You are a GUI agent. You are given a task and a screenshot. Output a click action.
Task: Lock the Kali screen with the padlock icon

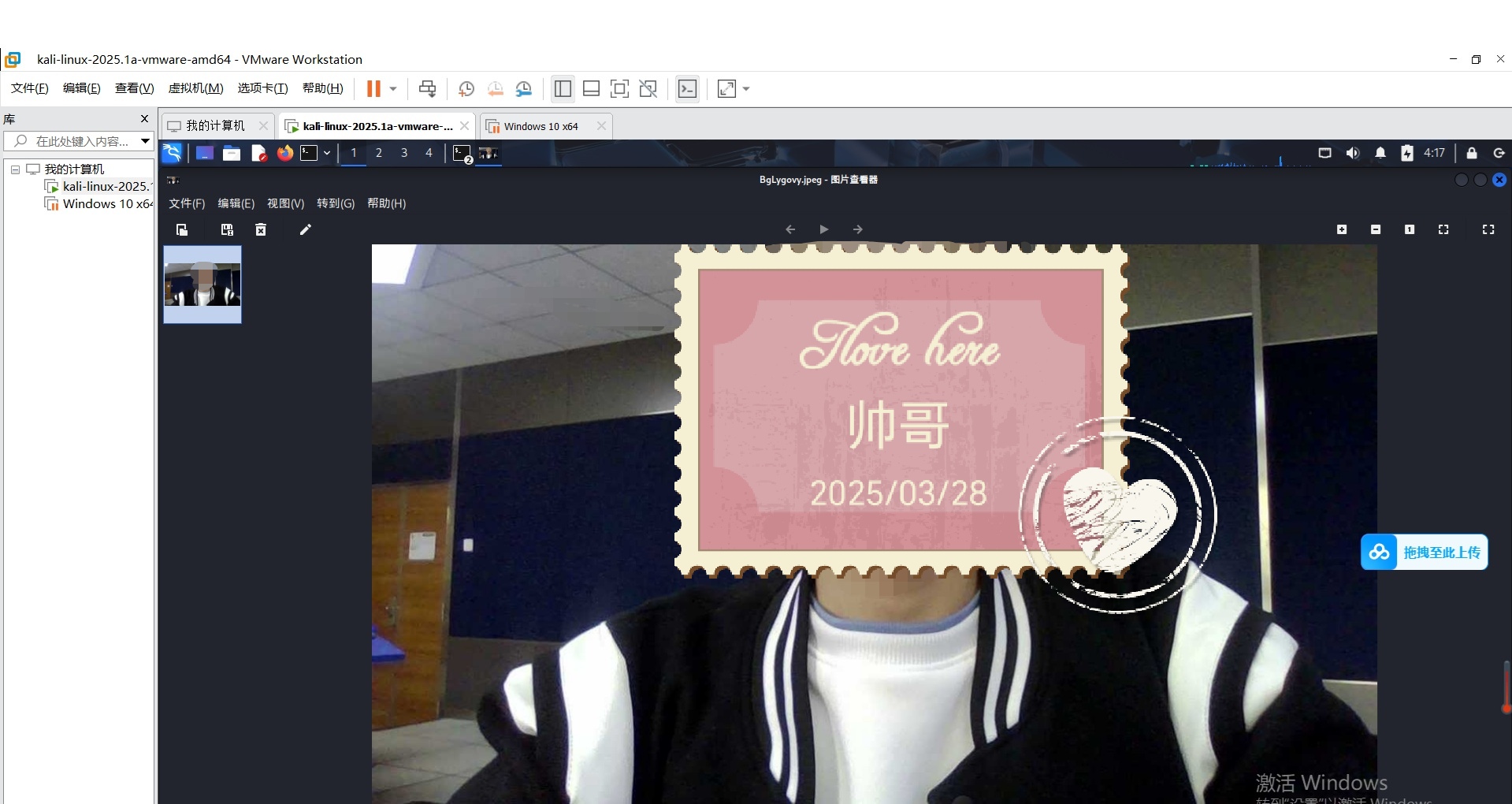(1472, 153)
